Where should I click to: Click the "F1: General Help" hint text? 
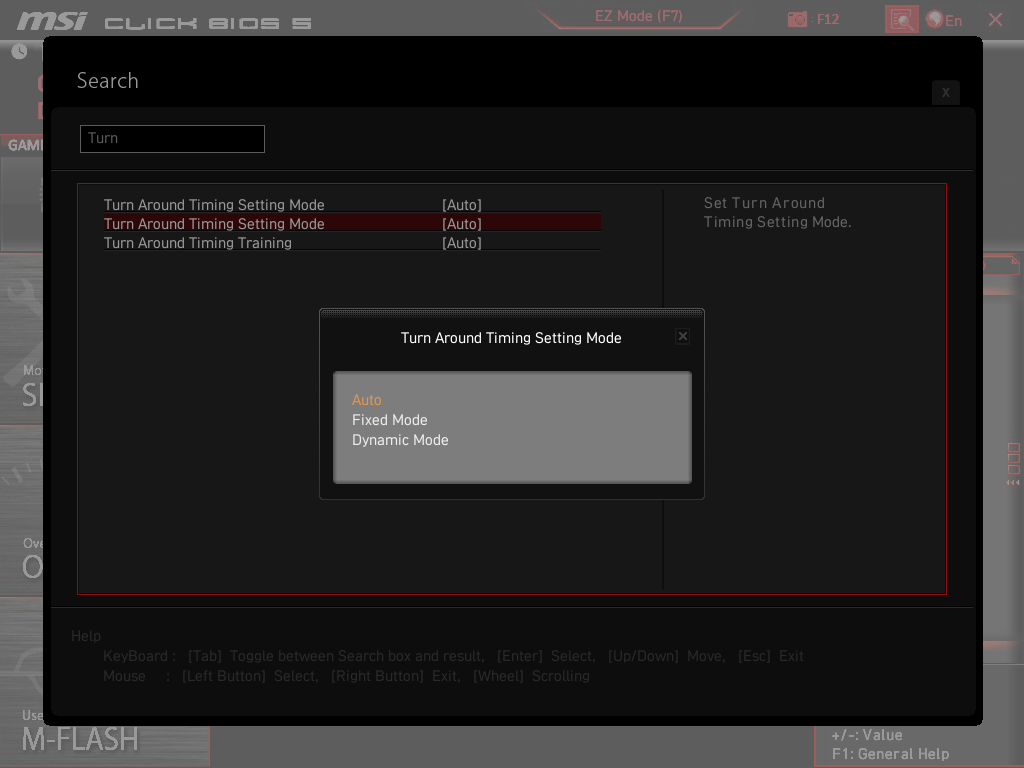pos(890,754)
